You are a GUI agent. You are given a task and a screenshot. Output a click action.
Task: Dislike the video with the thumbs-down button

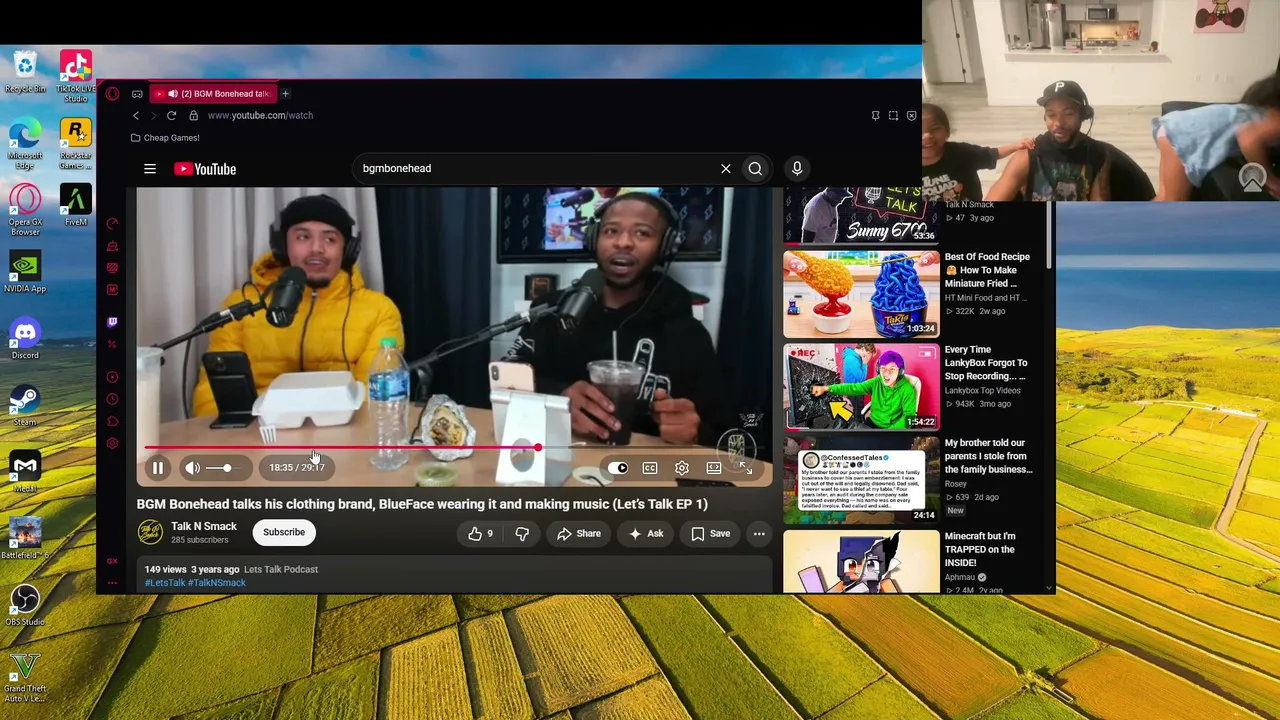[522, 534]
